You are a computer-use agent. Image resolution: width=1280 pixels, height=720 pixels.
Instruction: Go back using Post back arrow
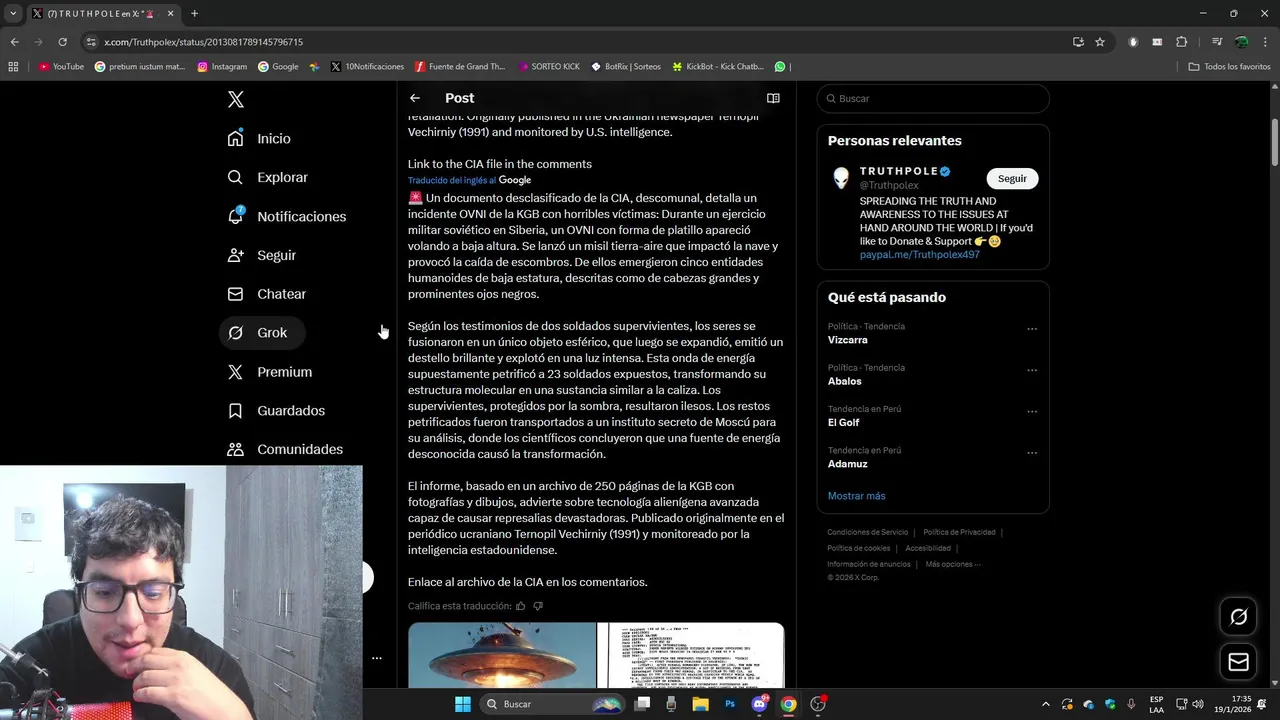coord(415,98)
